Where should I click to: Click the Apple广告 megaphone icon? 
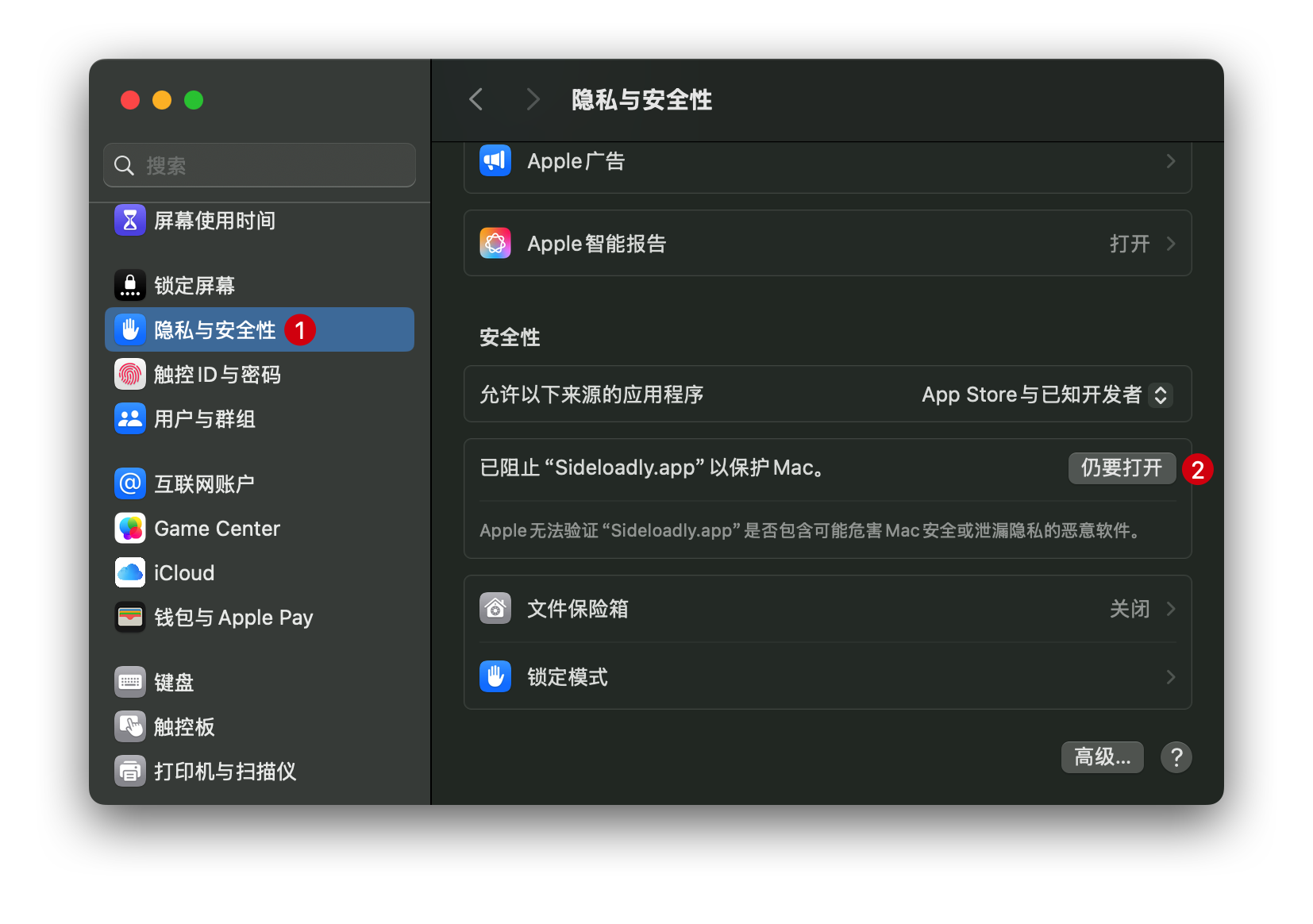coord(495,161)
